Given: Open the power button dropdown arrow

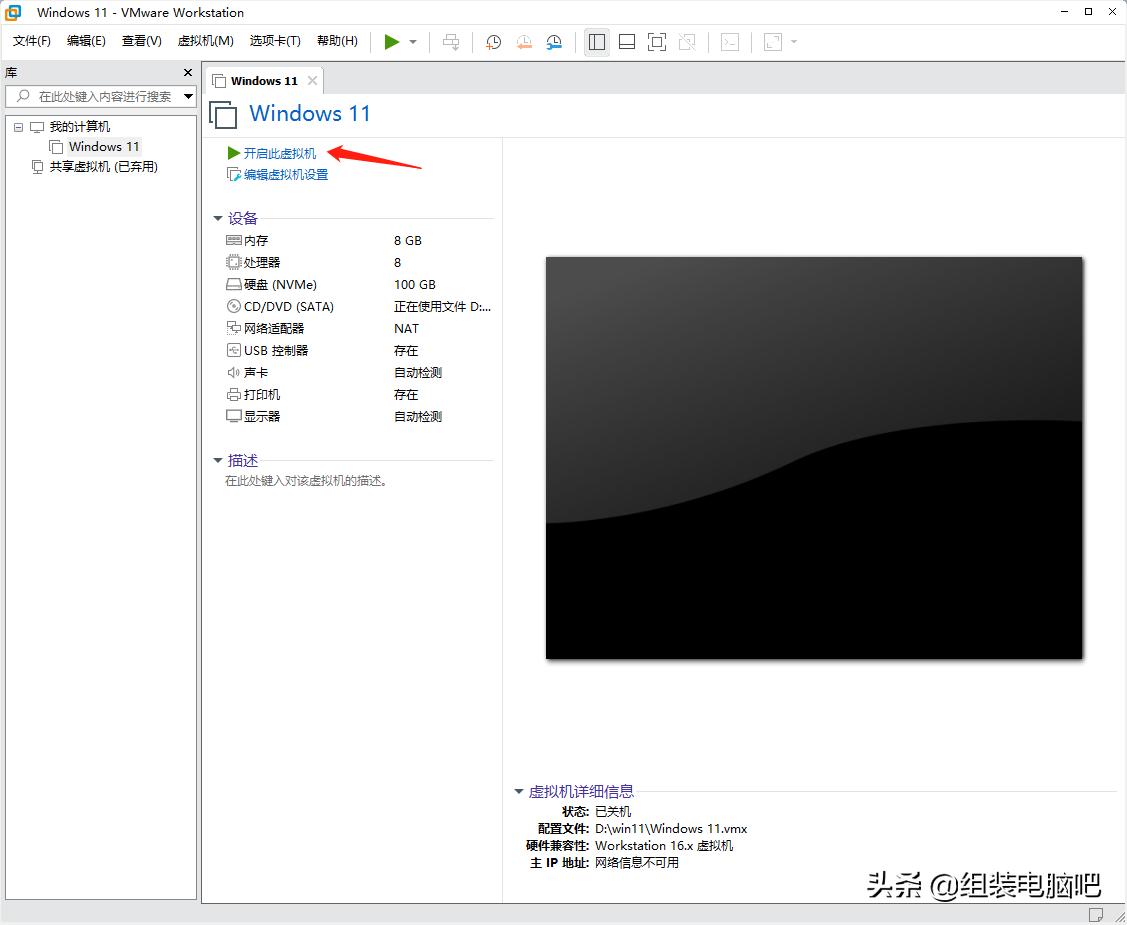Looking at the screenshot, I should [410, 41].
